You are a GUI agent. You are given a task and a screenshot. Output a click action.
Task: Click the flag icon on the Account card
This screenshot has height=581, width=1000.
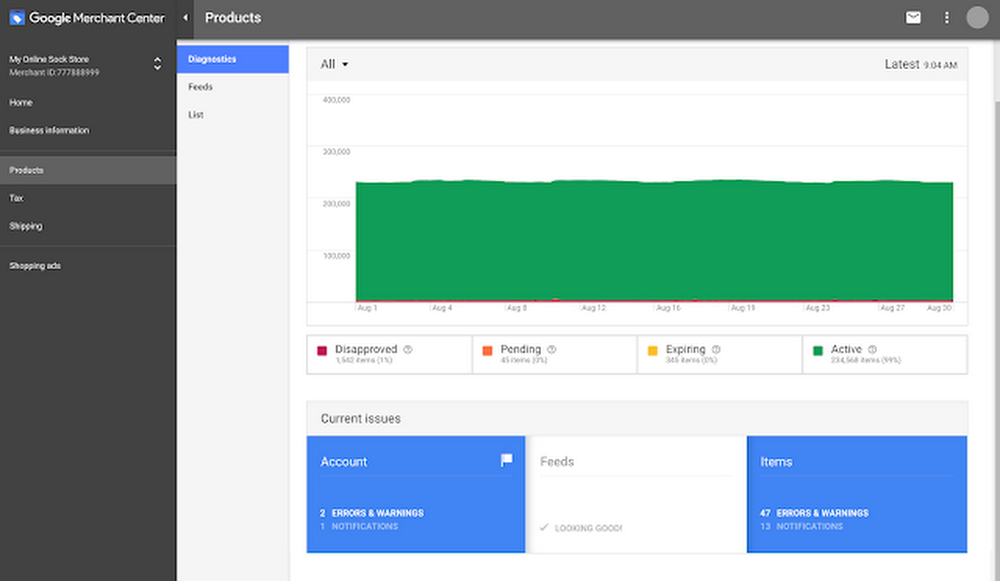(505, 460)
